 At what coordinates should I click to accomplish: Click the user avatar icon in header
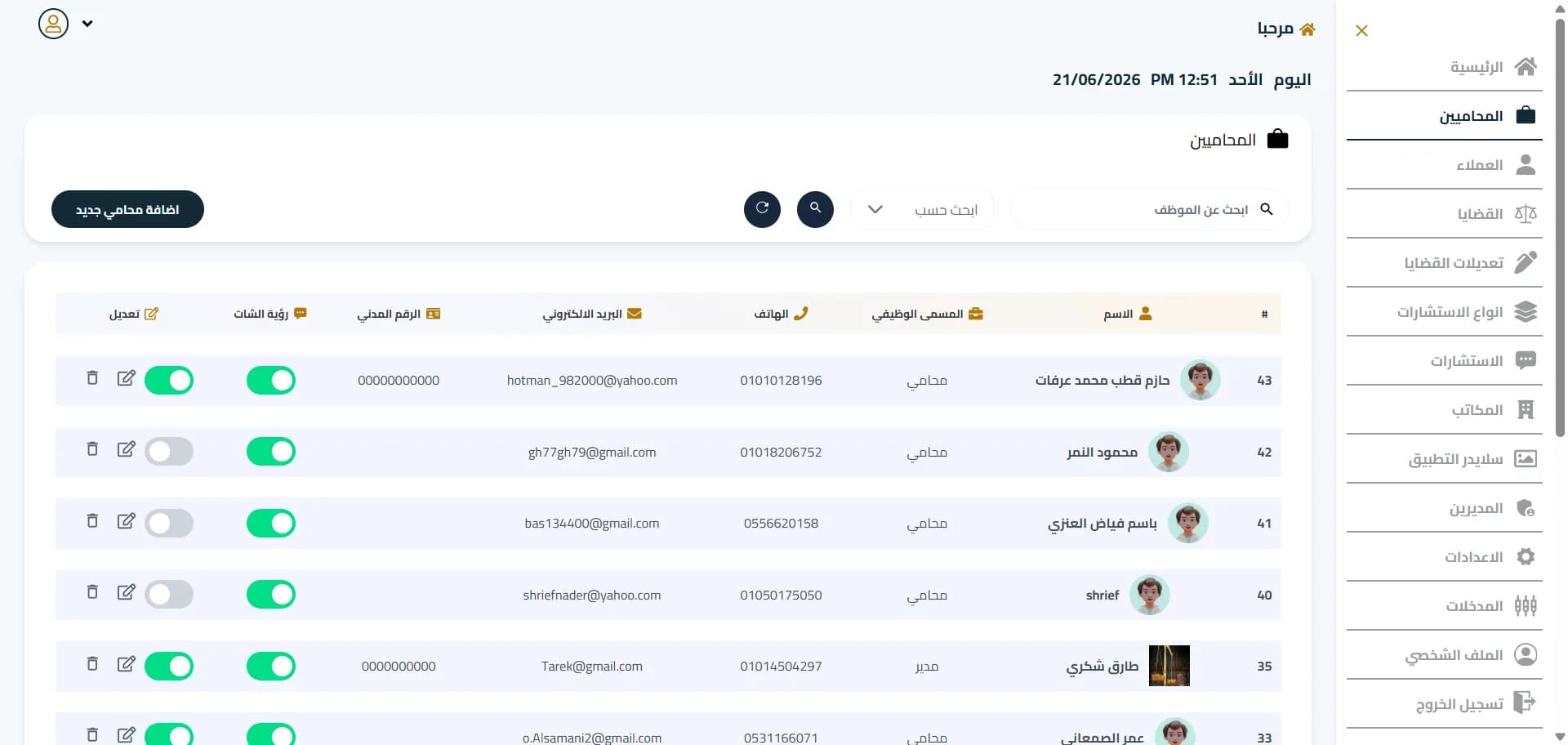(53, 24)
